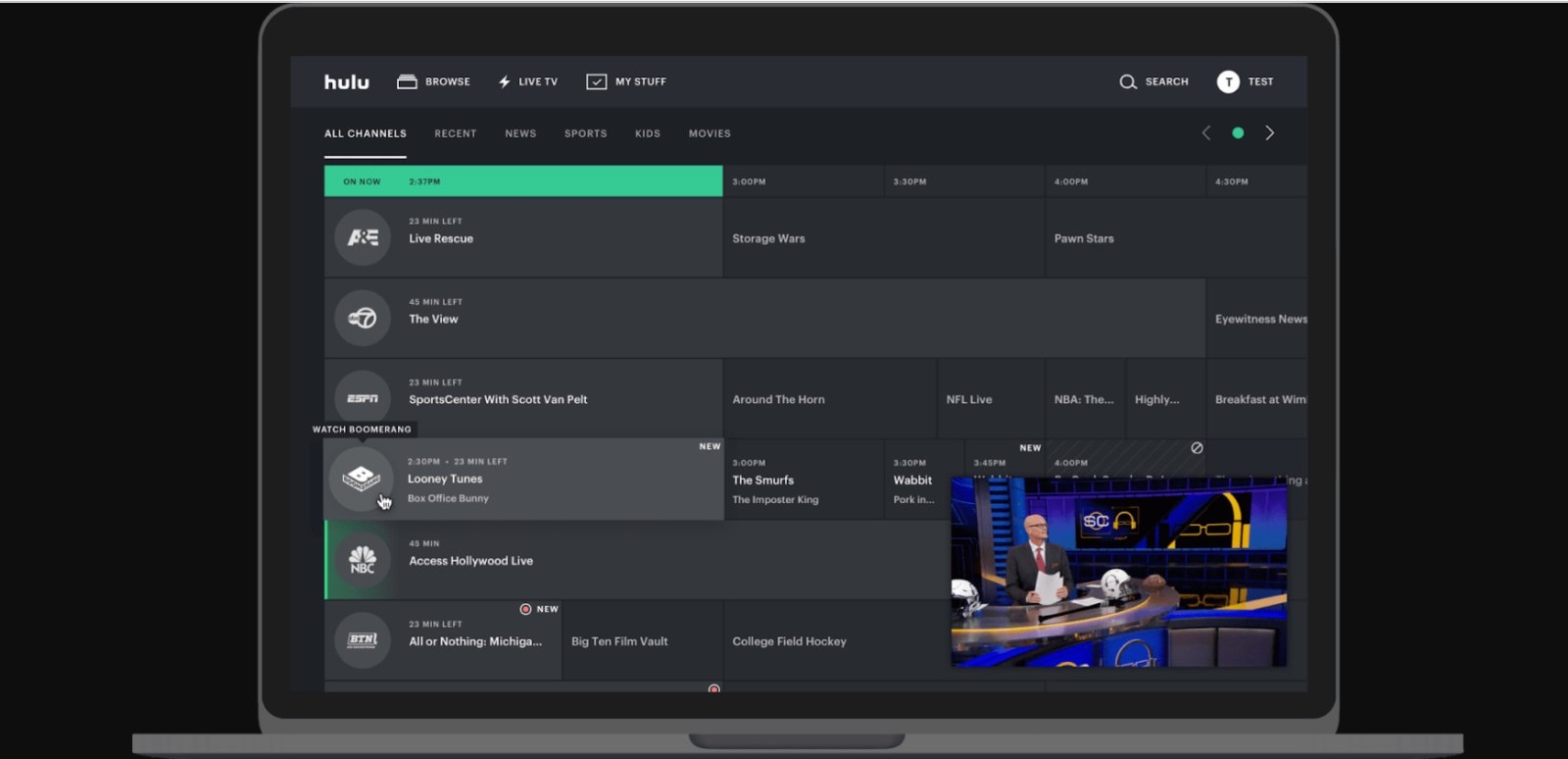Click the Hulu logo
The image size is (1568, 759).
tap(347, 82)
